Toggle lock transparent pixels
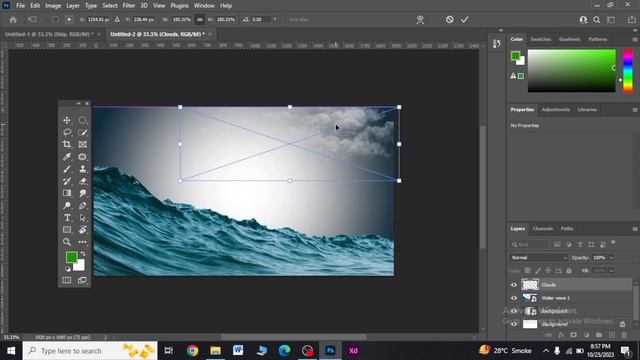 (528, 271)
